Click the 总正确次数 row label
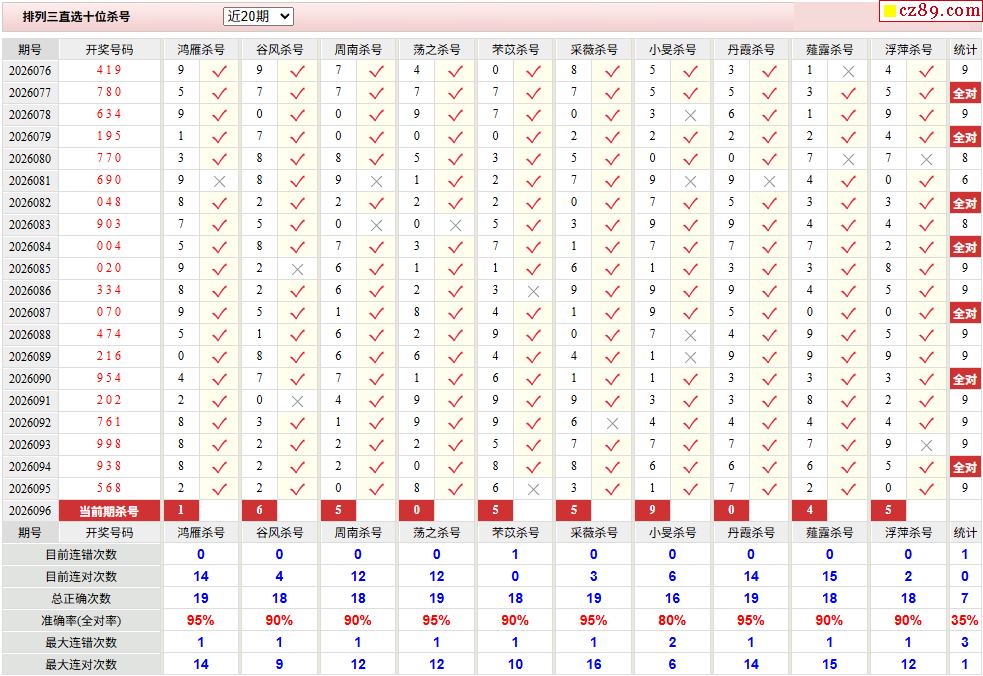This screenshot has width=983, height=676. tap(81, 599)
